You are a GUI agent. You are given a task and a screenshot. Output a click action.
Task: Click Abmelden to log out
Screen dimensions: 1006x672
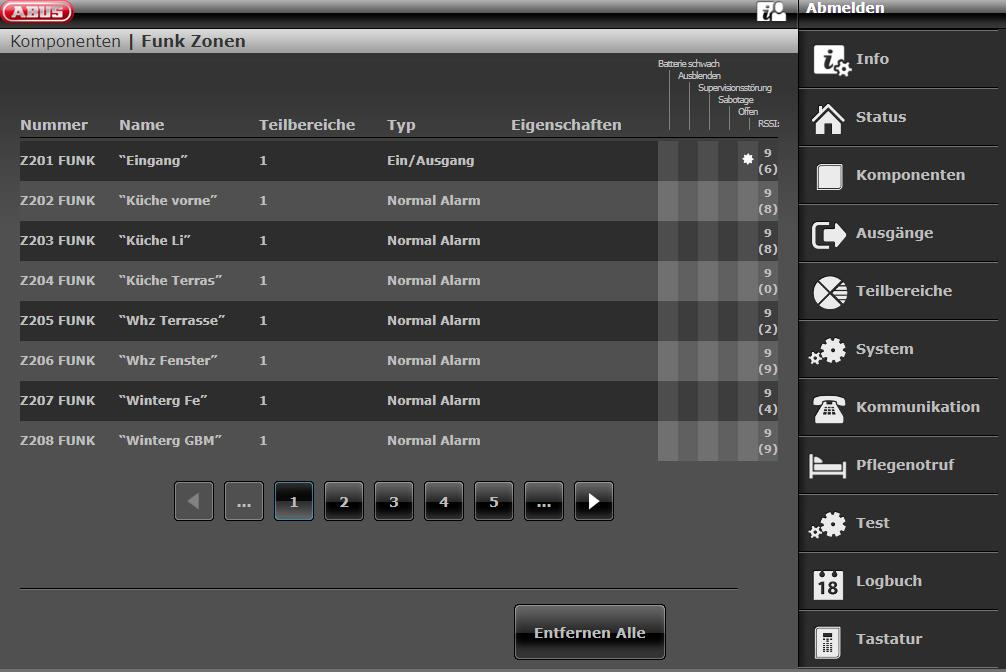845,9
